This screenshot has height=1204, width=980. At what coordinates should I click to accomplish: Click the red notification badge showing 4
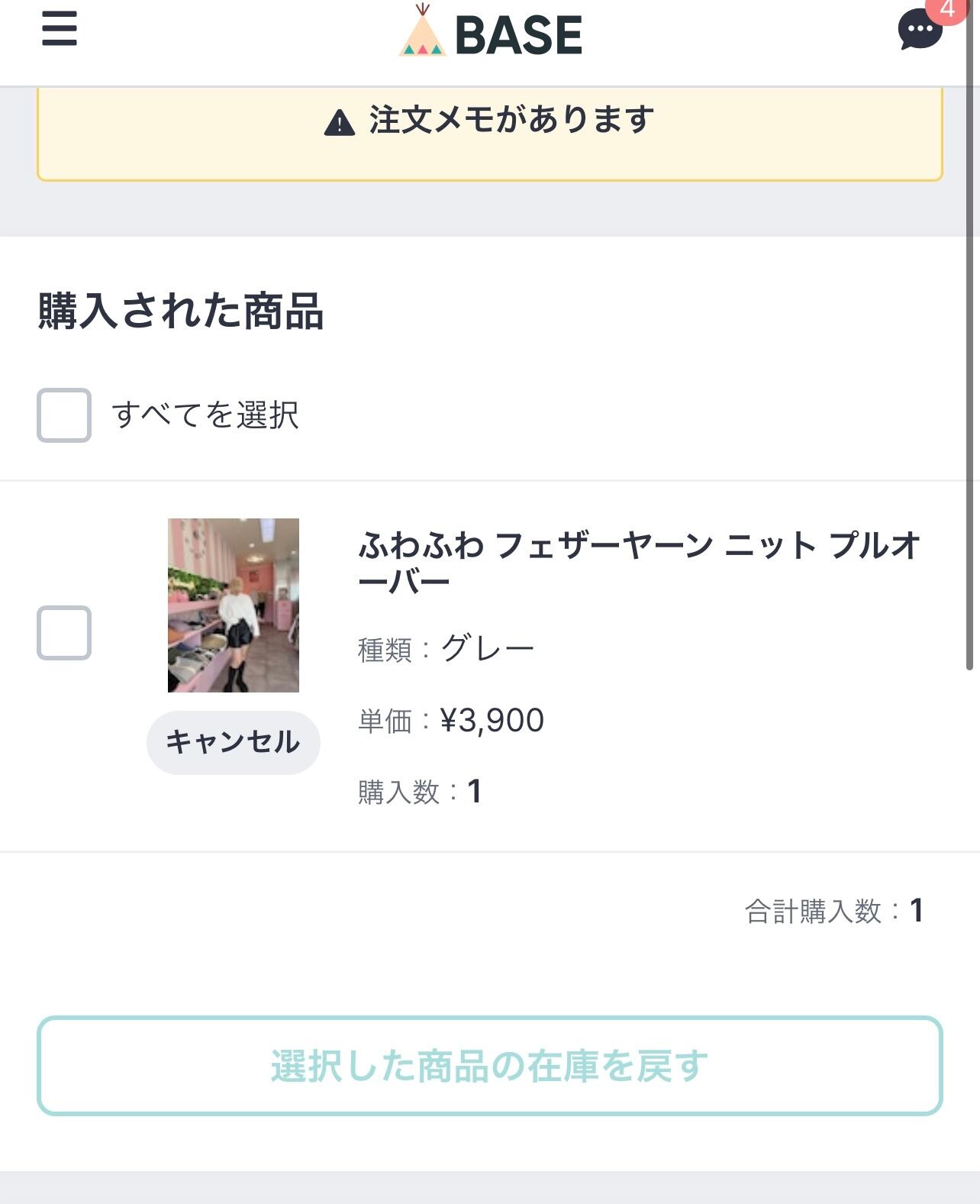click(x=948, y=10)
